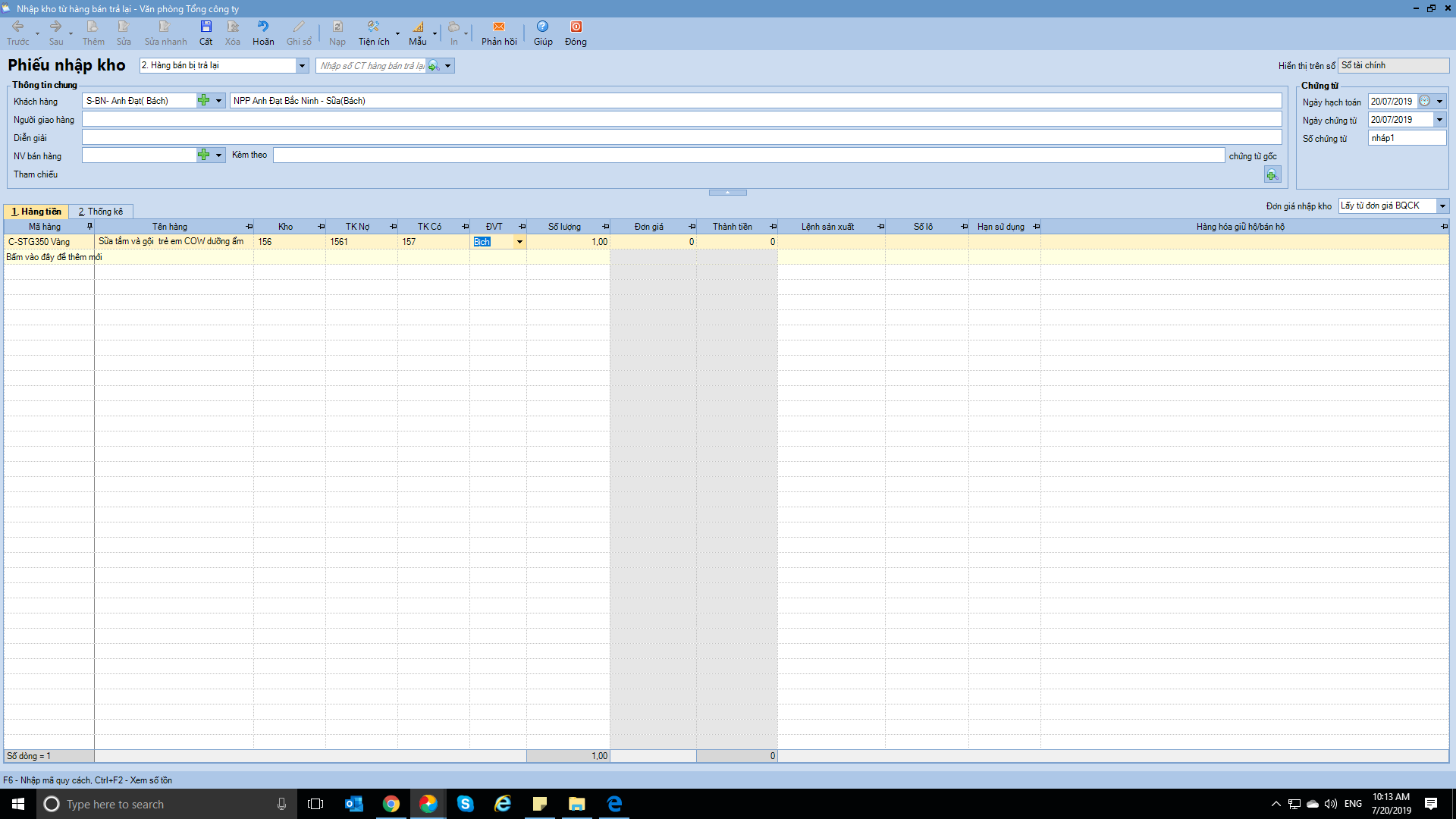Toggle pin on Số lượng column header
The width and height of the screenshot is (1456, 819).
click(x=605, y=227)
